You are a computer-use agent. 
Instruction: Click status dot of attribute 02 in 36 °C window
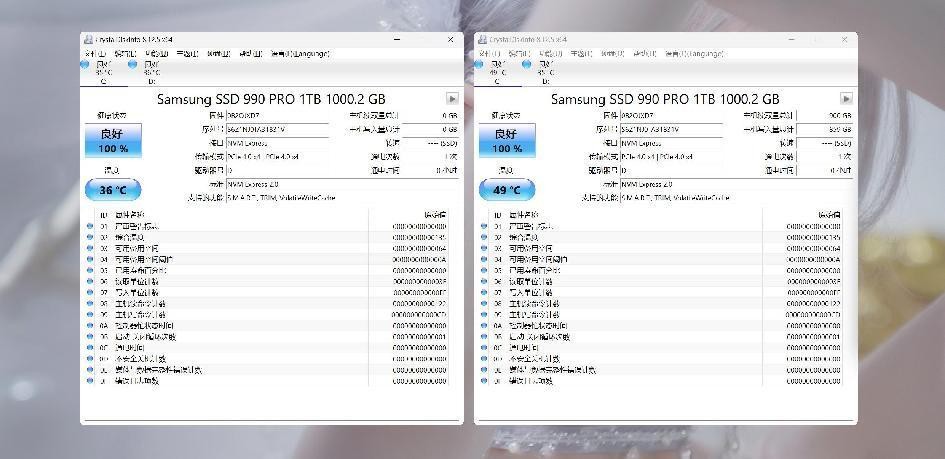coord(90,237)
